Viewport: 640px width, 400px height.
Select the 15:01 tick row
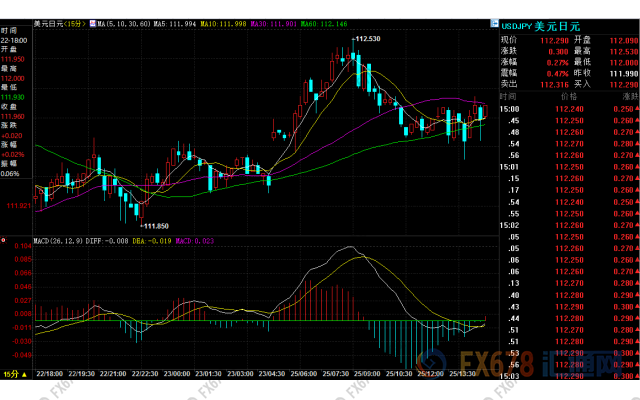pos(569,167)
